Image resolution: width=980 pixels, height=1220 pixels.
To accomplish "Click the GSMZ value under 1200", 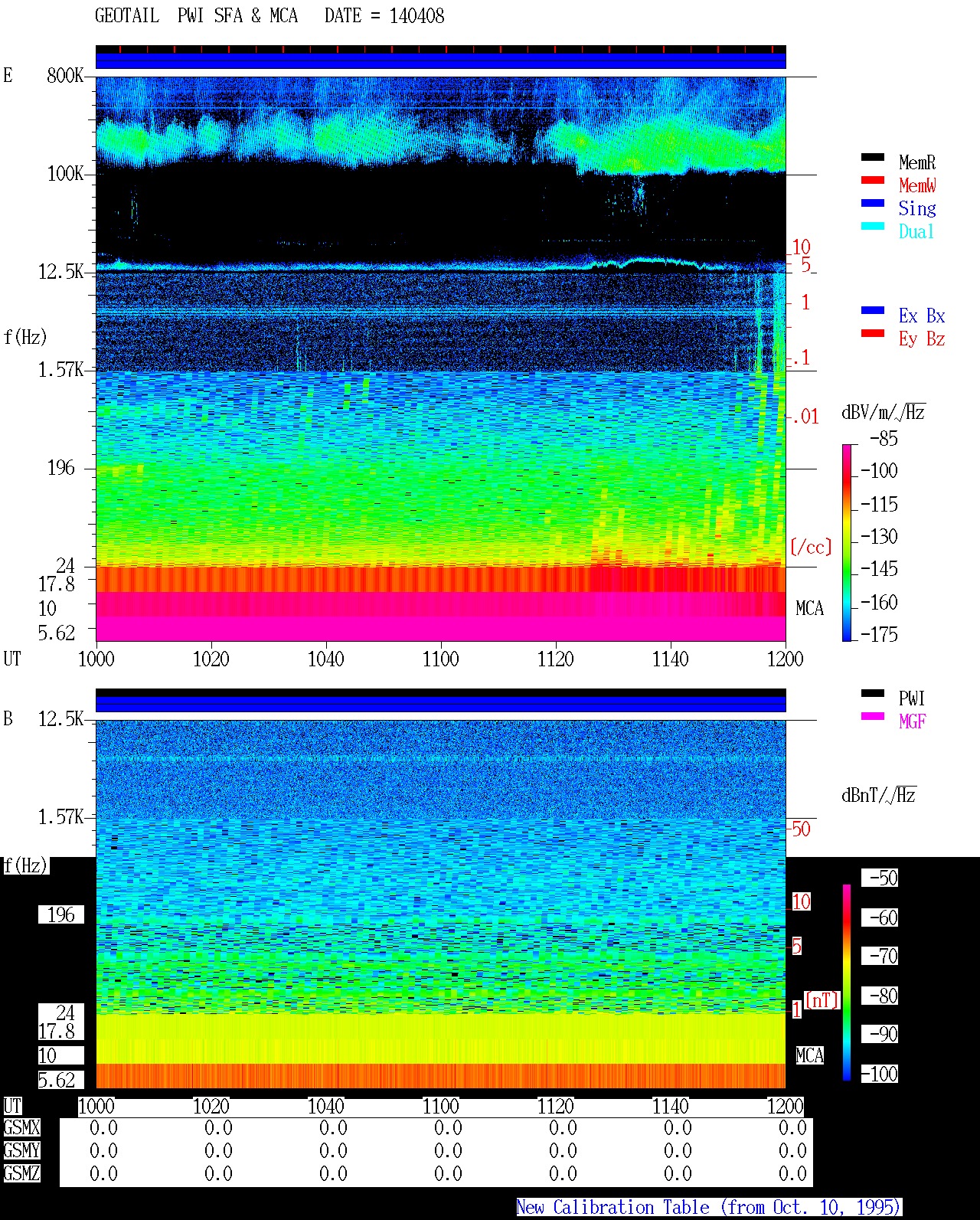I will pos(792,1174).
